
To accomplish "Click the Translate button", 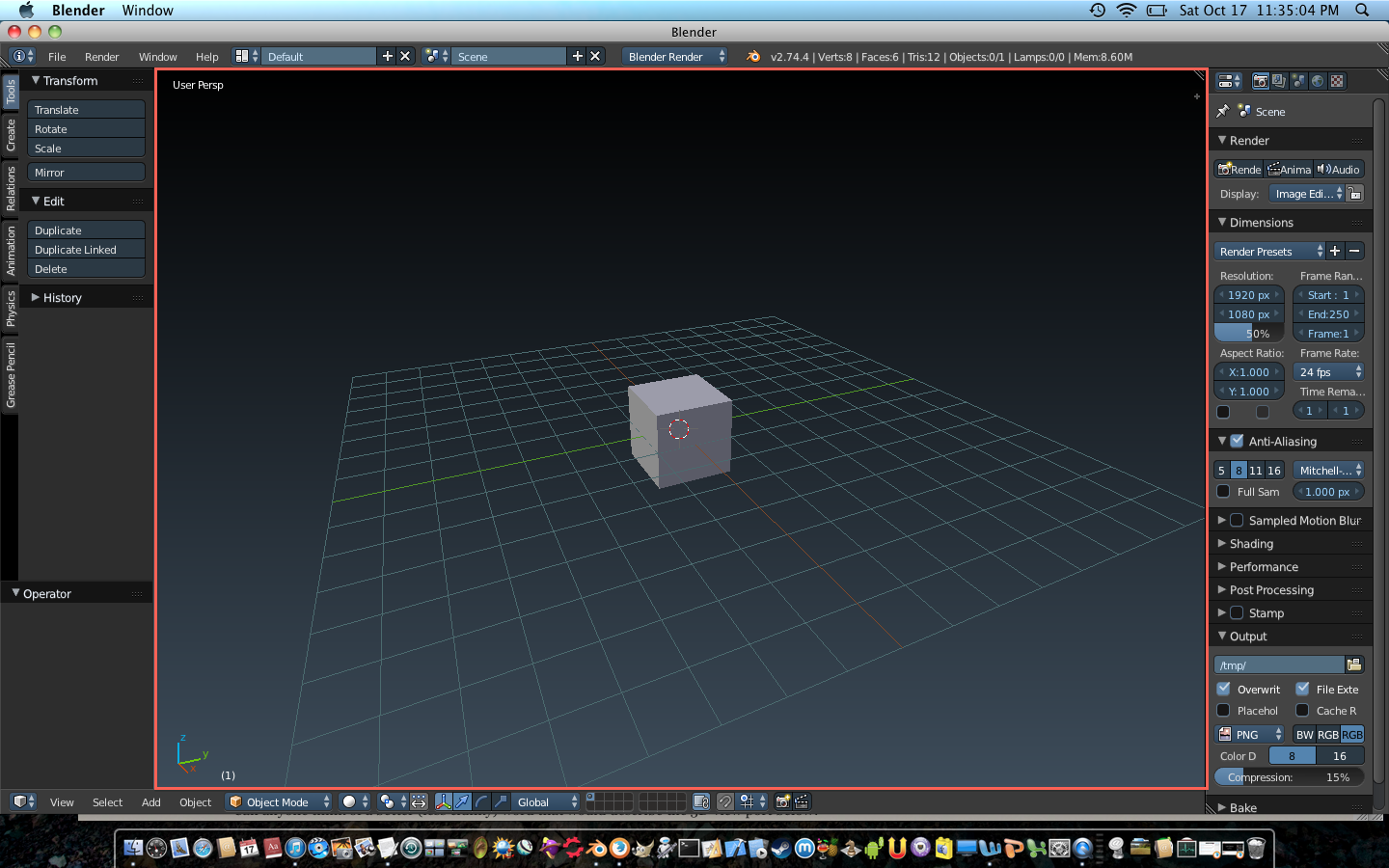I will [x=86, y=110].
